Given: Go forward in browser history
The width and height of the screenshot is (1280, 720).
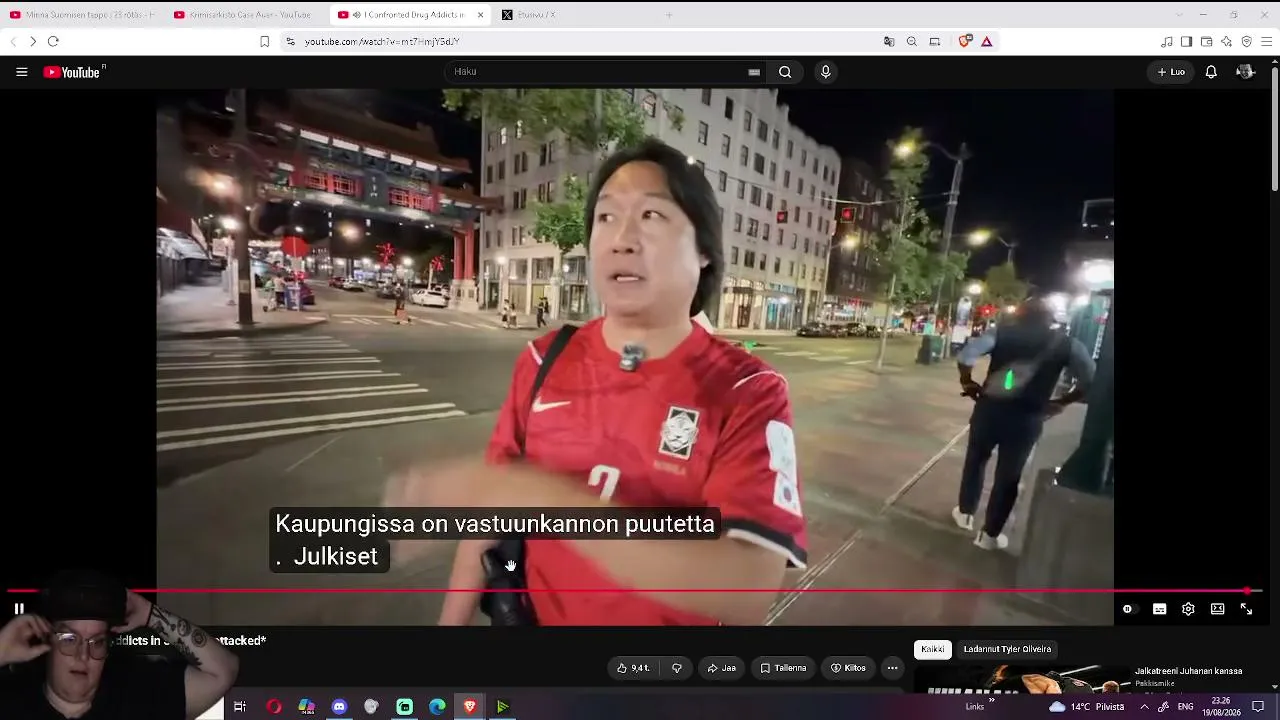Looking at the screenshot, I should click(33, 41).
